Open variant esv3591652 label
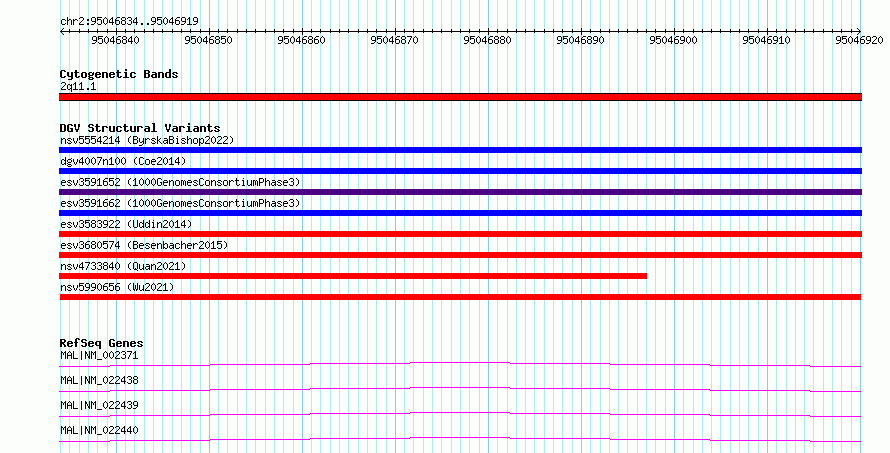This screenshot has height=453, width=890. [x=180, y=182]
